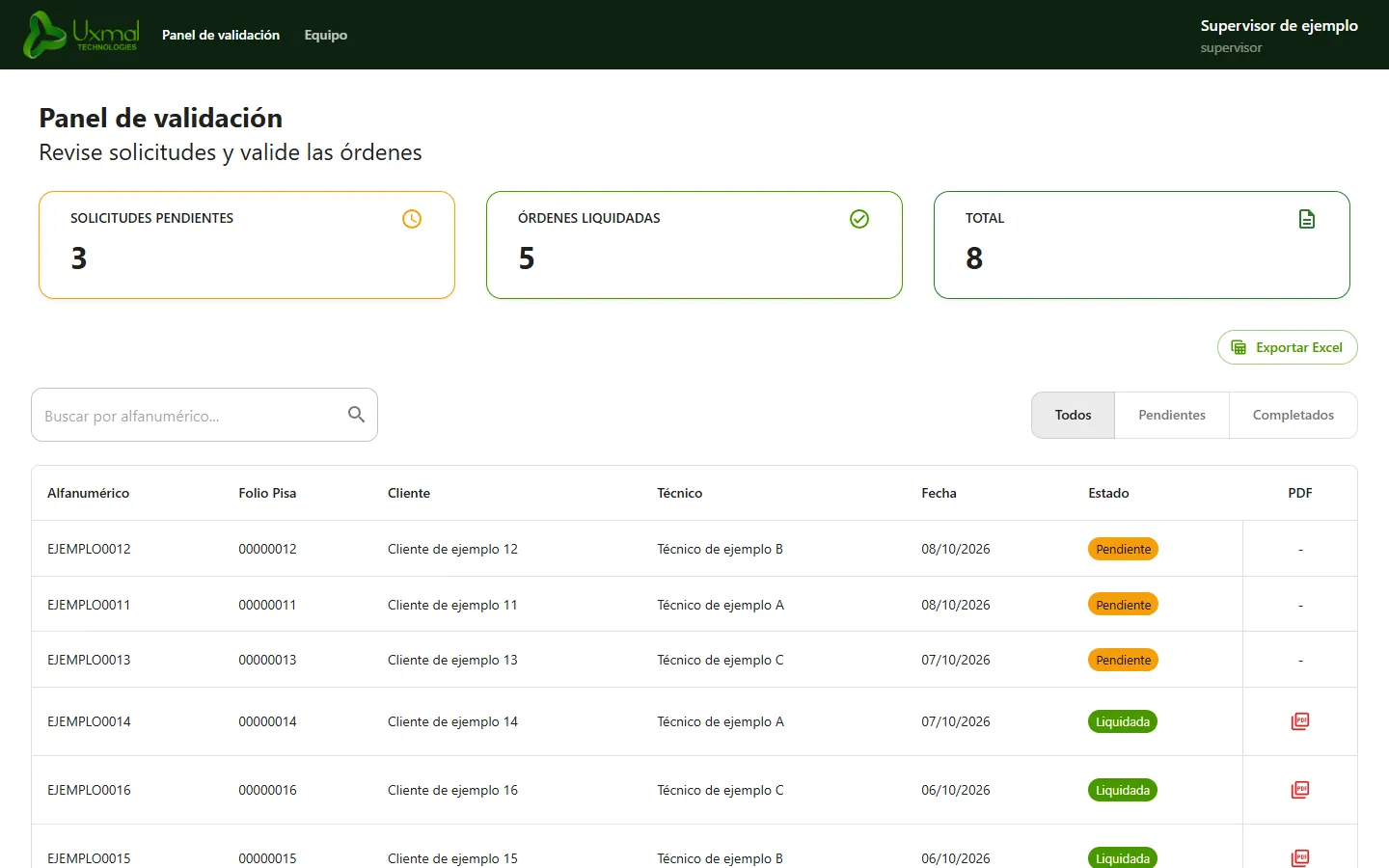
Task: Open the PDF for EJEMPLO0016
Action: click(x=1300, y=790)
